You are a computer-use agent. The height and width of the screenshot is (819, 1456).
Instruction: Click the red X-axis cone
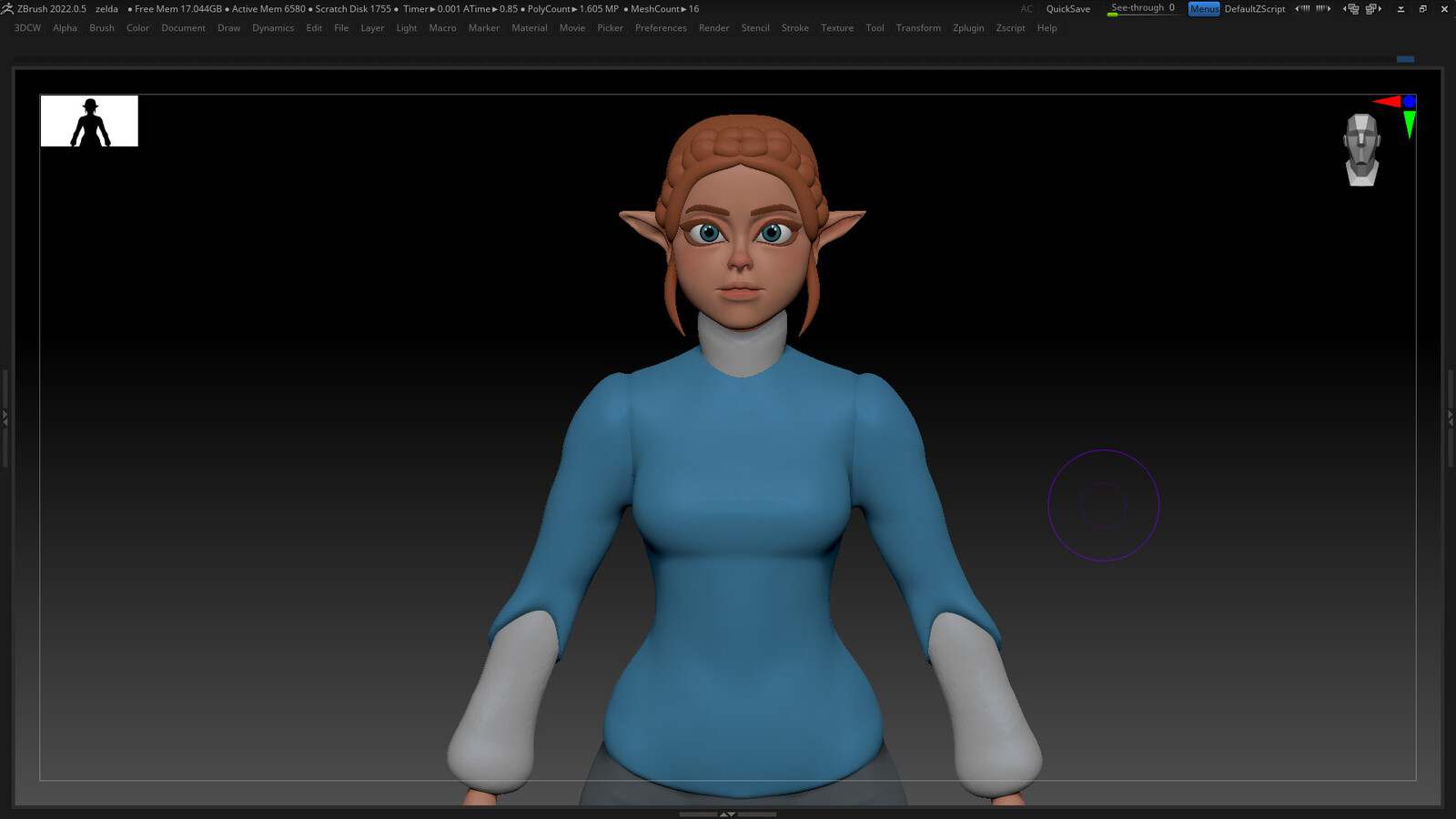[1387, 101]
